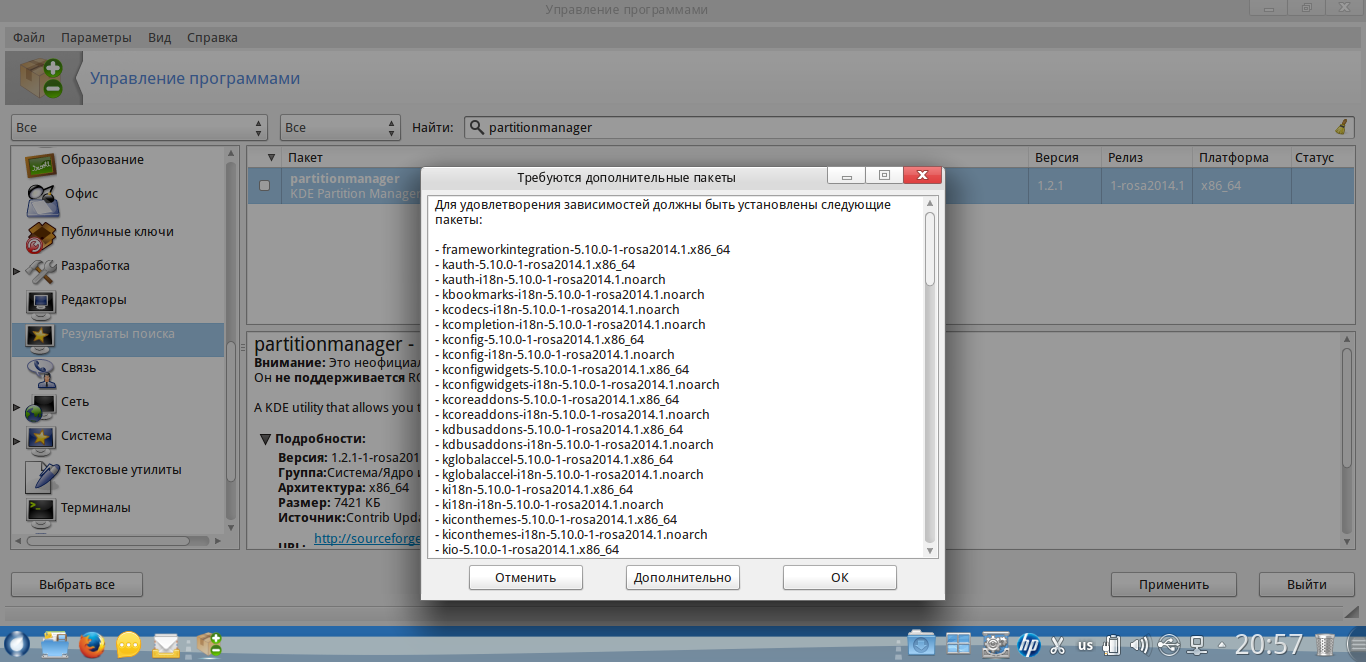Viewport: 1366px width, 662px height.
Task: Open the Файл menu
Action: pyautogui.click(x=29, y=37)
